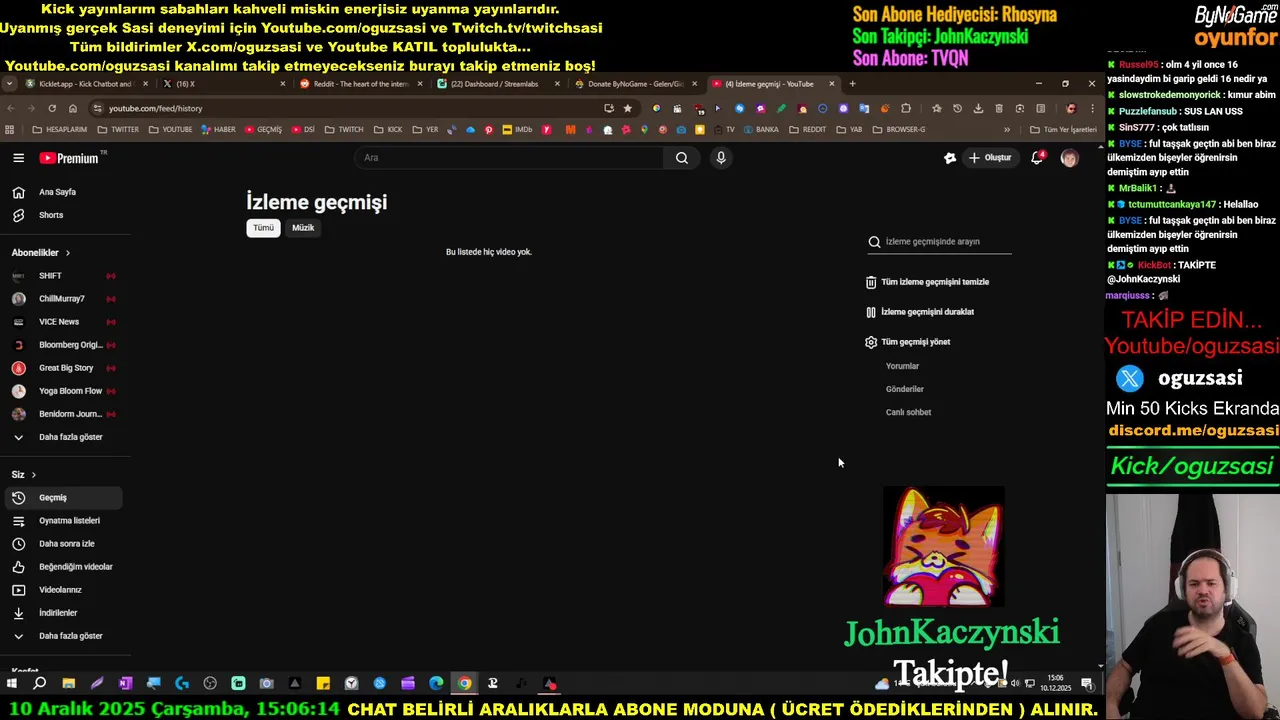
Task: Open the account avatar menu
Action: coord(1069,158)
